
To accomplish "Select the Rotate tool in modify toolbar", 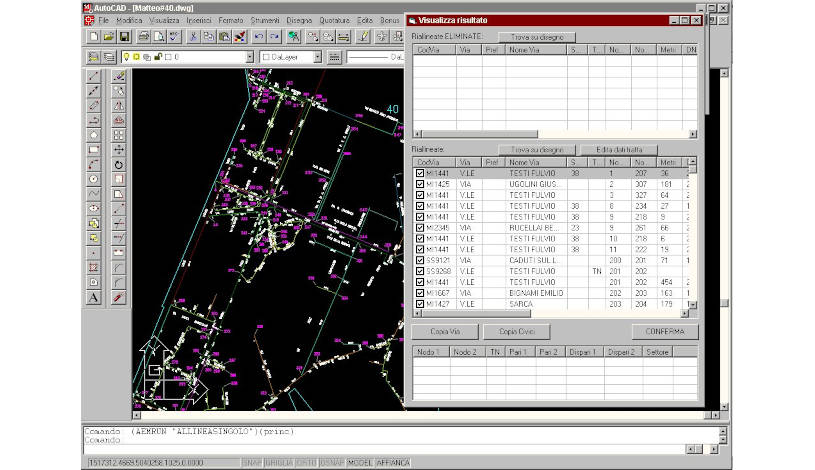I will click(119, 164).
